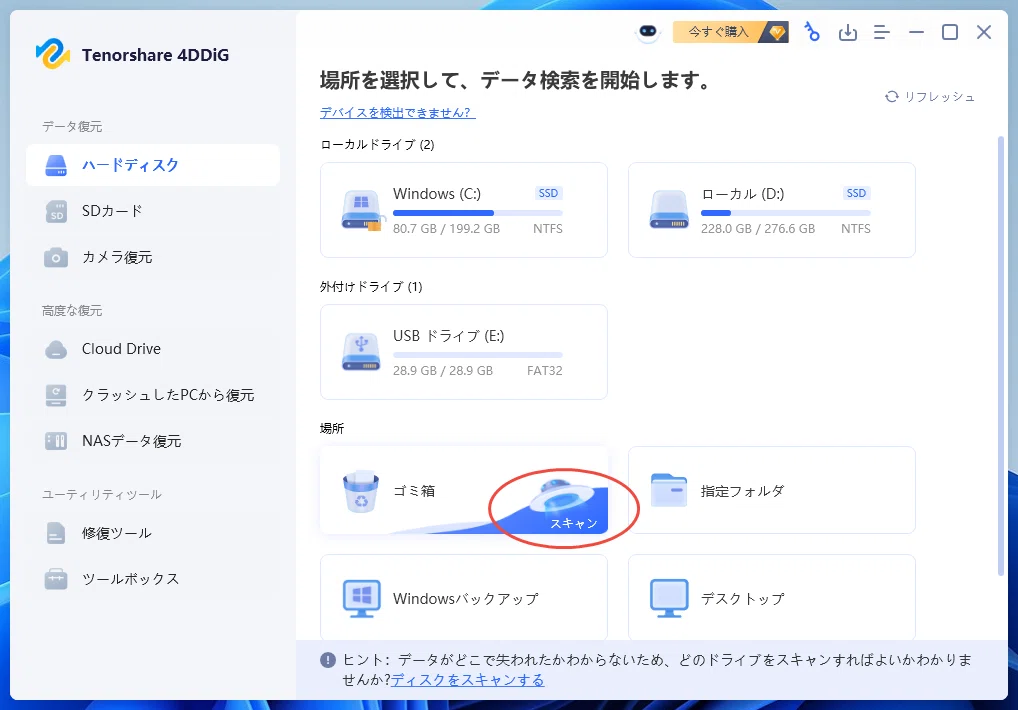Viewport: 1018px width, 710px height.
Task: Open ツールボックス in utilities
Action: (153, 580)
